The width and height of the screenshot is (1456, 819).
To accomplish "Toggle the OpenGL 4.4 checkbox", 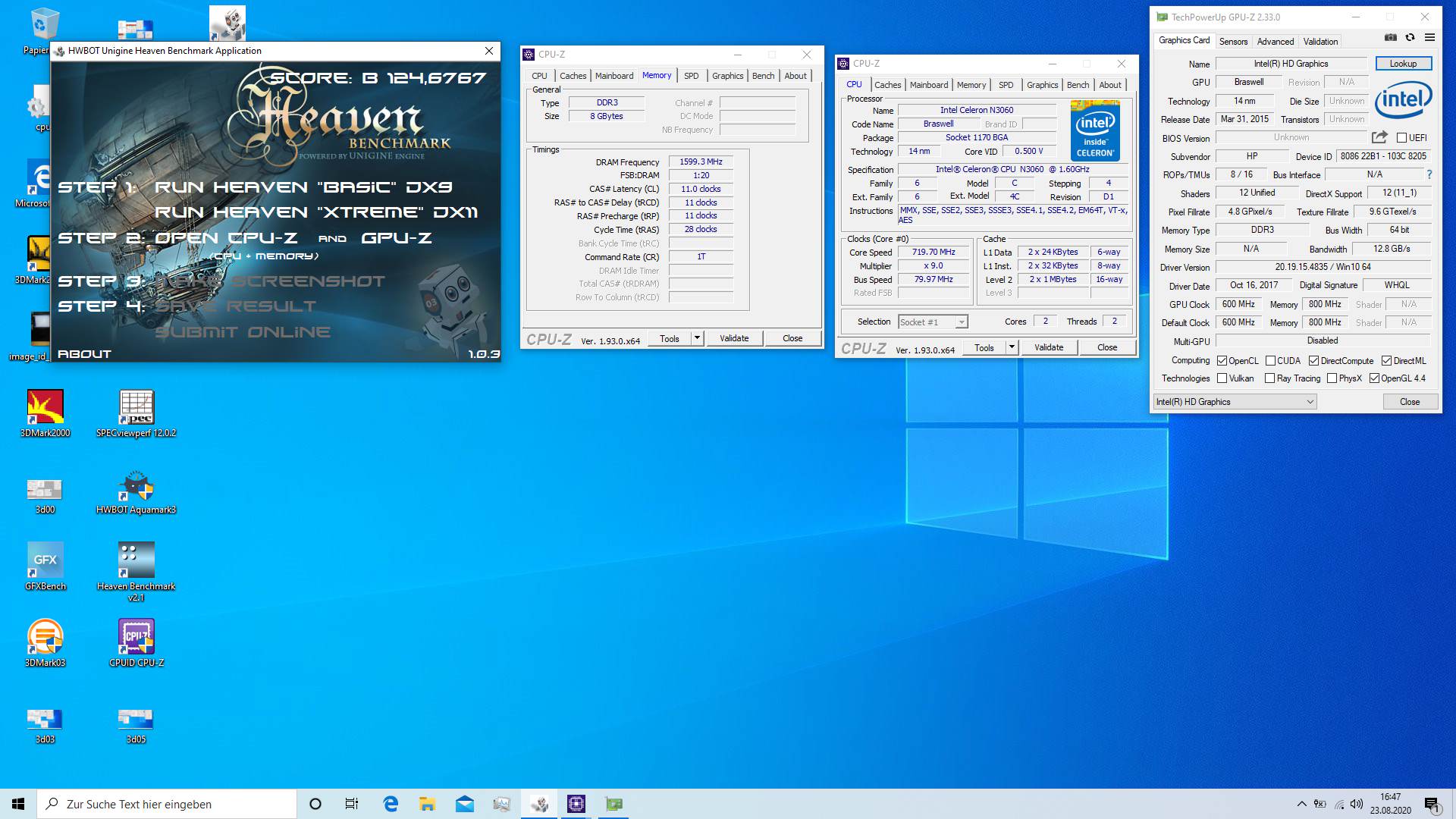I will [x=1374, y=378].
